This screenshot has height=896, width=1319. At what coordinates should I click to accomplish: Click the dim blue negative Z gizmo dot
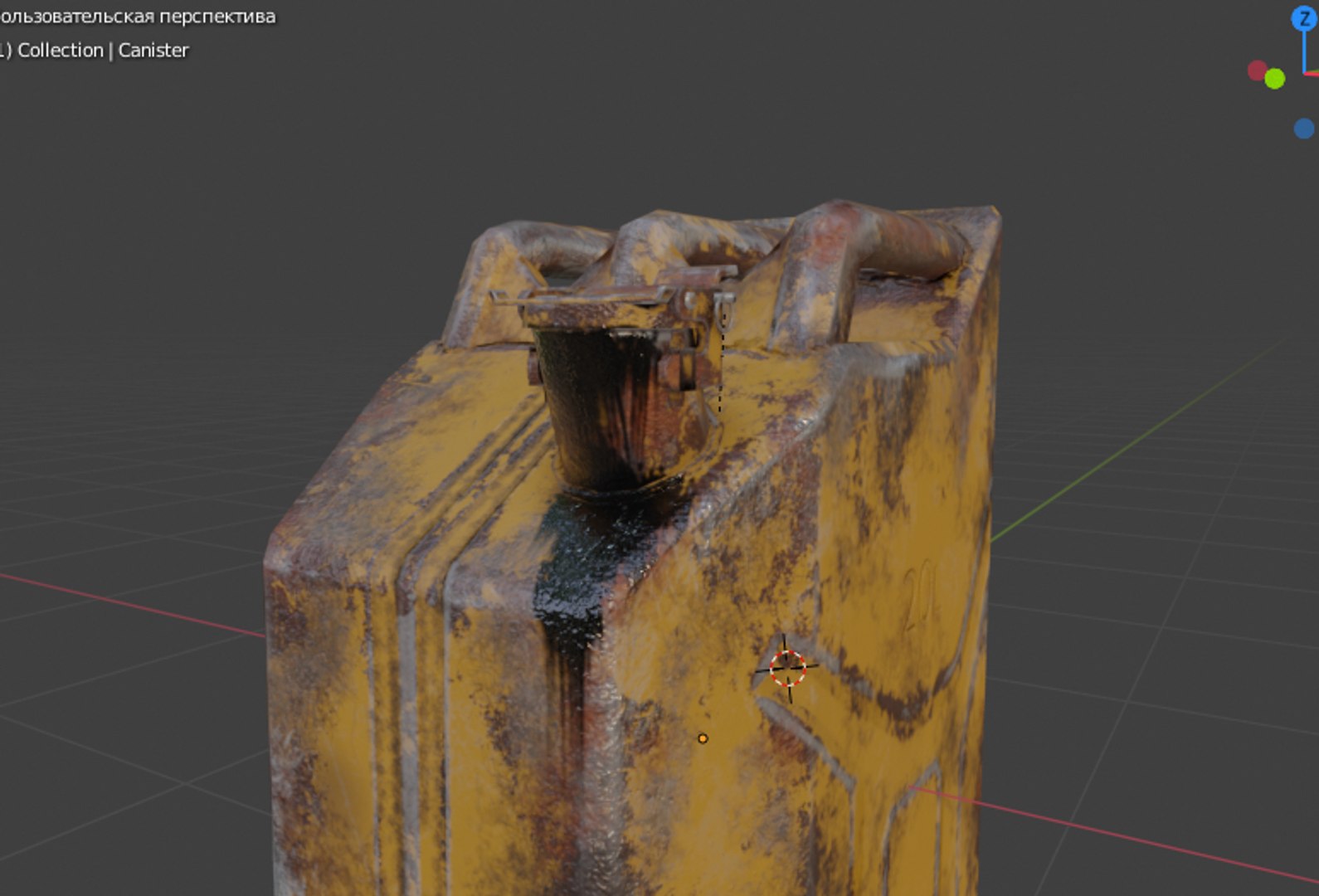(1304, 129)
